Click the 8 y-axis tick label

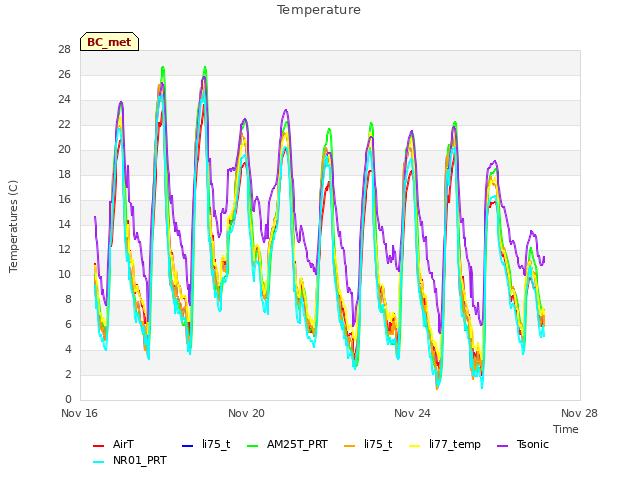click(x=68, y=300)
